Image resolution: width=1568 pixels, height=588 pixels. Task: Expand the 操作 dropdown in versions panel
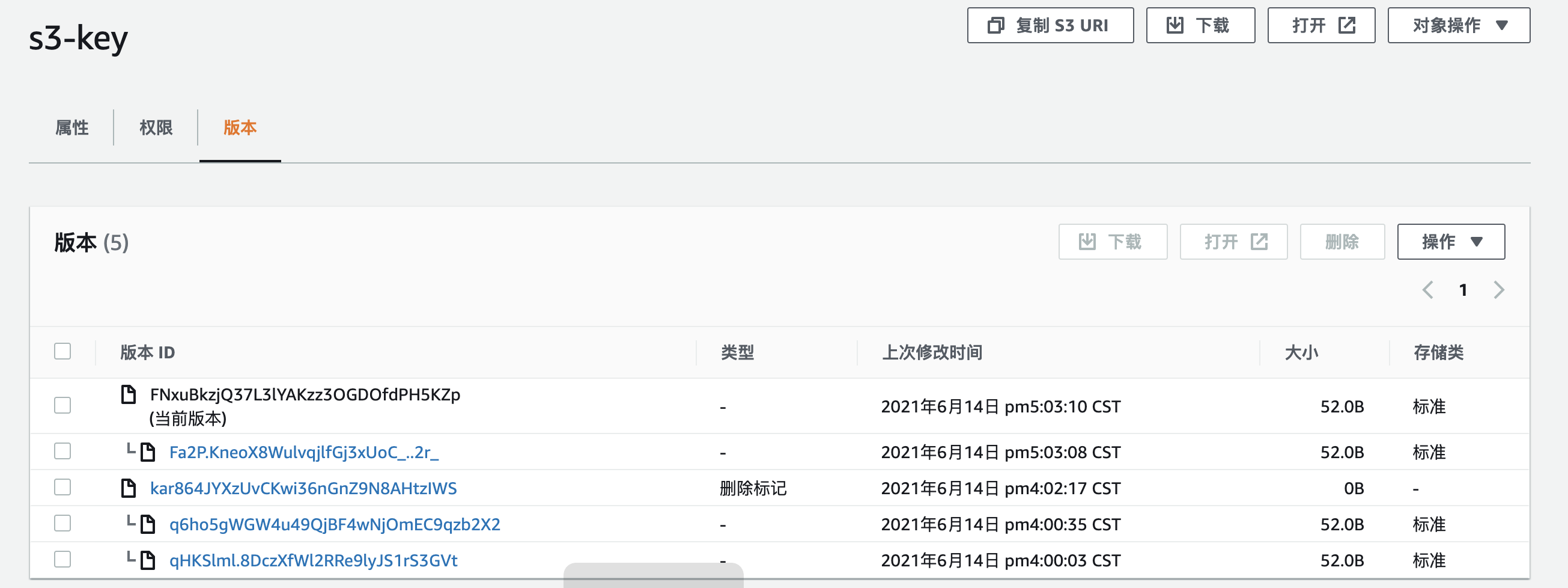(x=1450, y=242)
